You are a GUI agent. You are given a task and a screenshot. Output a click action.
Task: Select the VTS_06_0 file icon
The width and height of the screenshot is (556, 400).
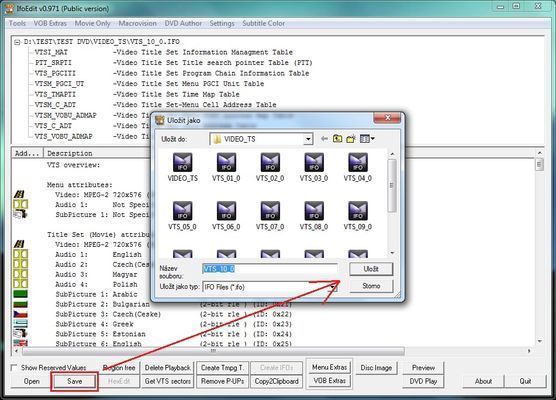(226, 211)
